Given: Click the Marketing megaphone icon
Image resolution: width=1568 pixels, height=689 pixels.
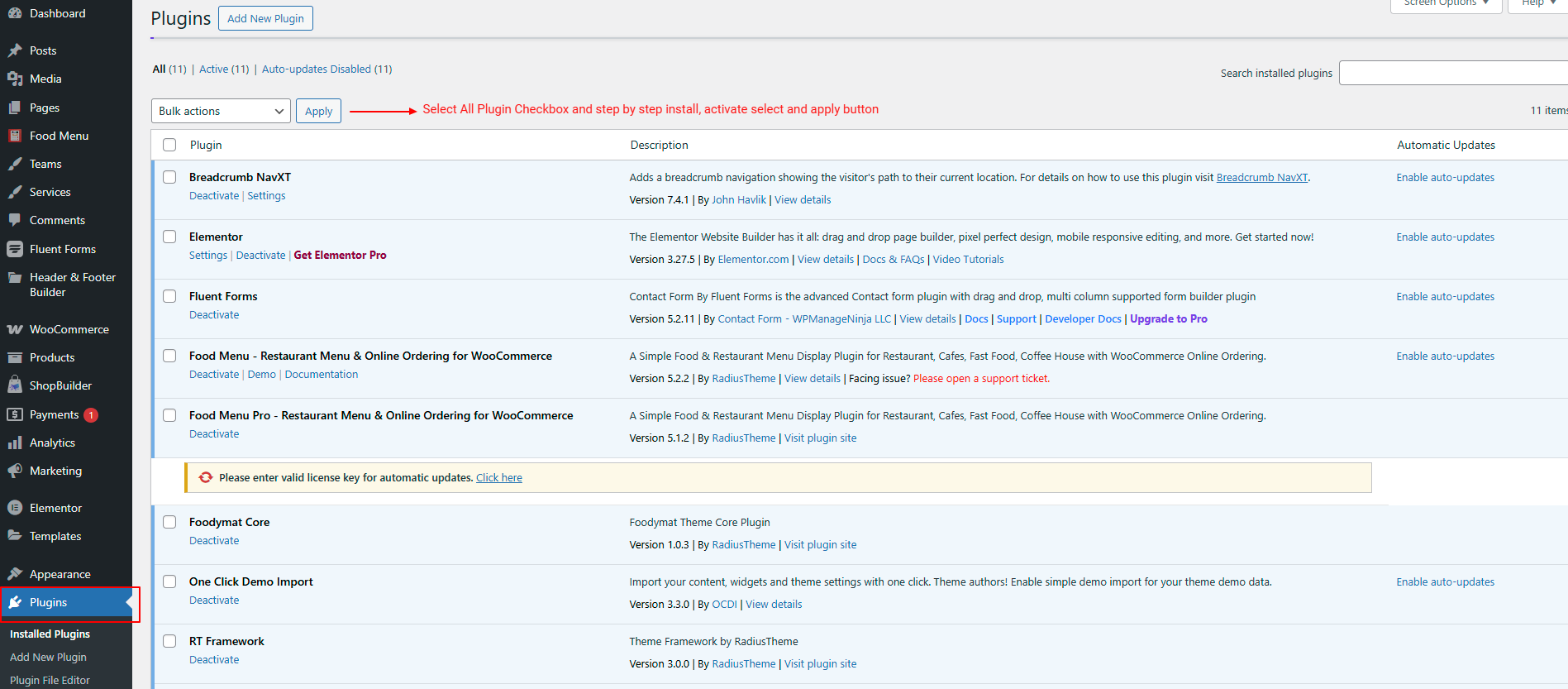Looking at the screenshot, I should tap(15, 471).
